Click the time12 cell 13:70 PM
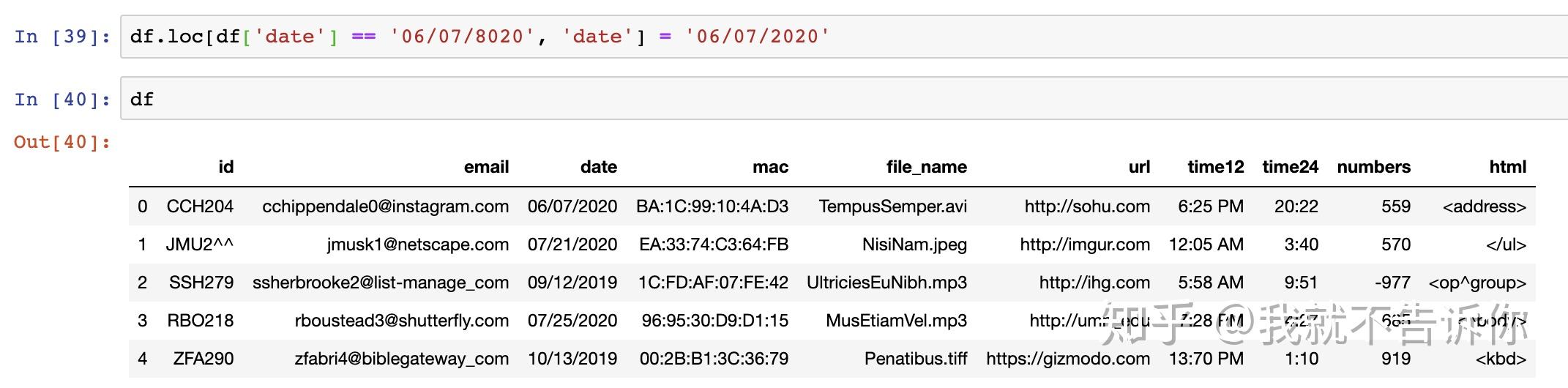Image resolution: width=1568 pixels, height=388 pixels. click(1206, 359)
